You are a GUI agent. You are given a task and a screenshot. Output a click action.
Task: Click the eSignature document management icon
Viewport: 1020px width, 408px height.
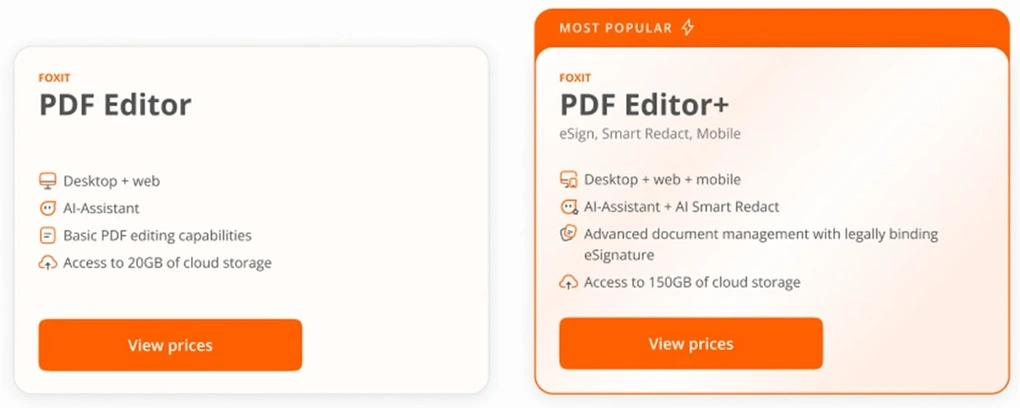click(568, 234)
